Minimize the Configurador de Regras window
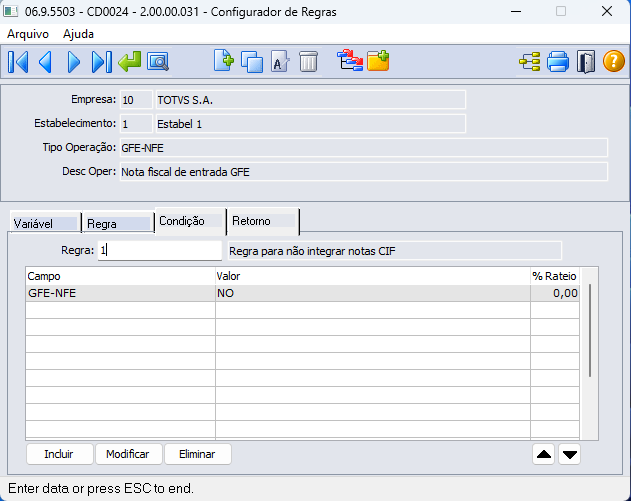Viewport: 631px width, 501px height. pyautogui.click(x=516, y=11)
